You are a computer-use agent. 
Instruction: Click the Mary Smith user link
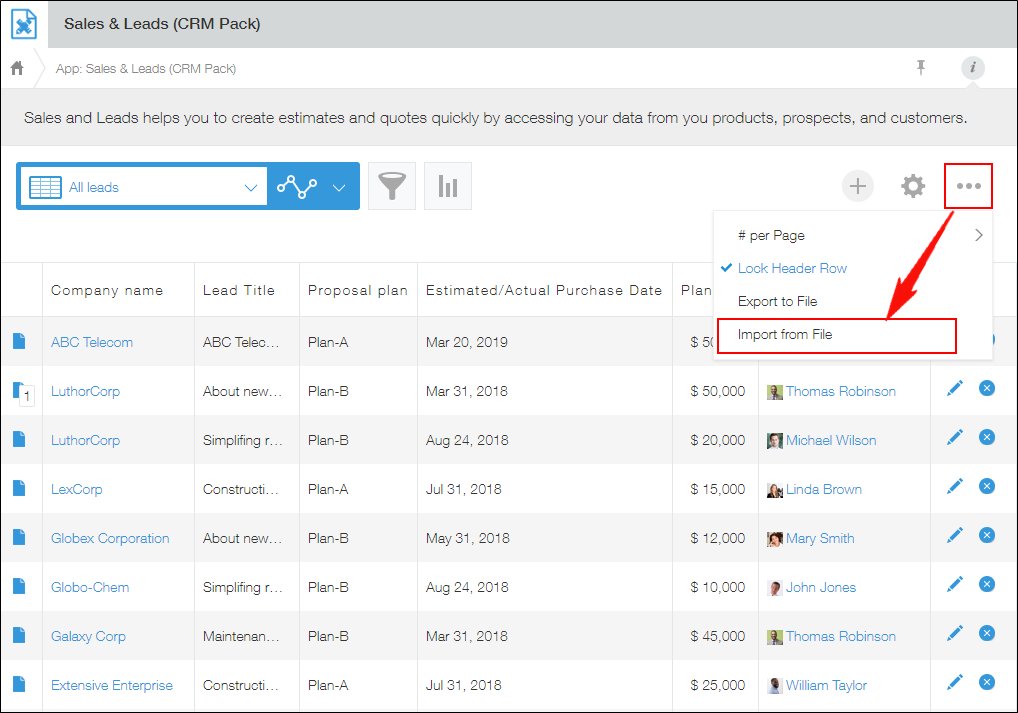(x=819, y=538)
